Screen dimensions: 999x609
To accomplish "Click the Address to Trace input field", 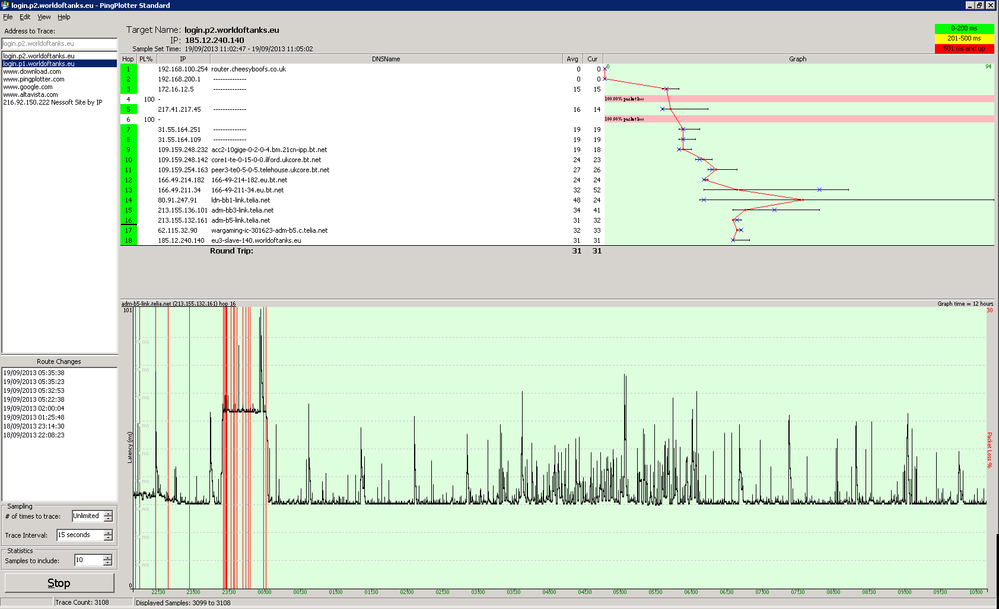I will click(x=59, y=44).
